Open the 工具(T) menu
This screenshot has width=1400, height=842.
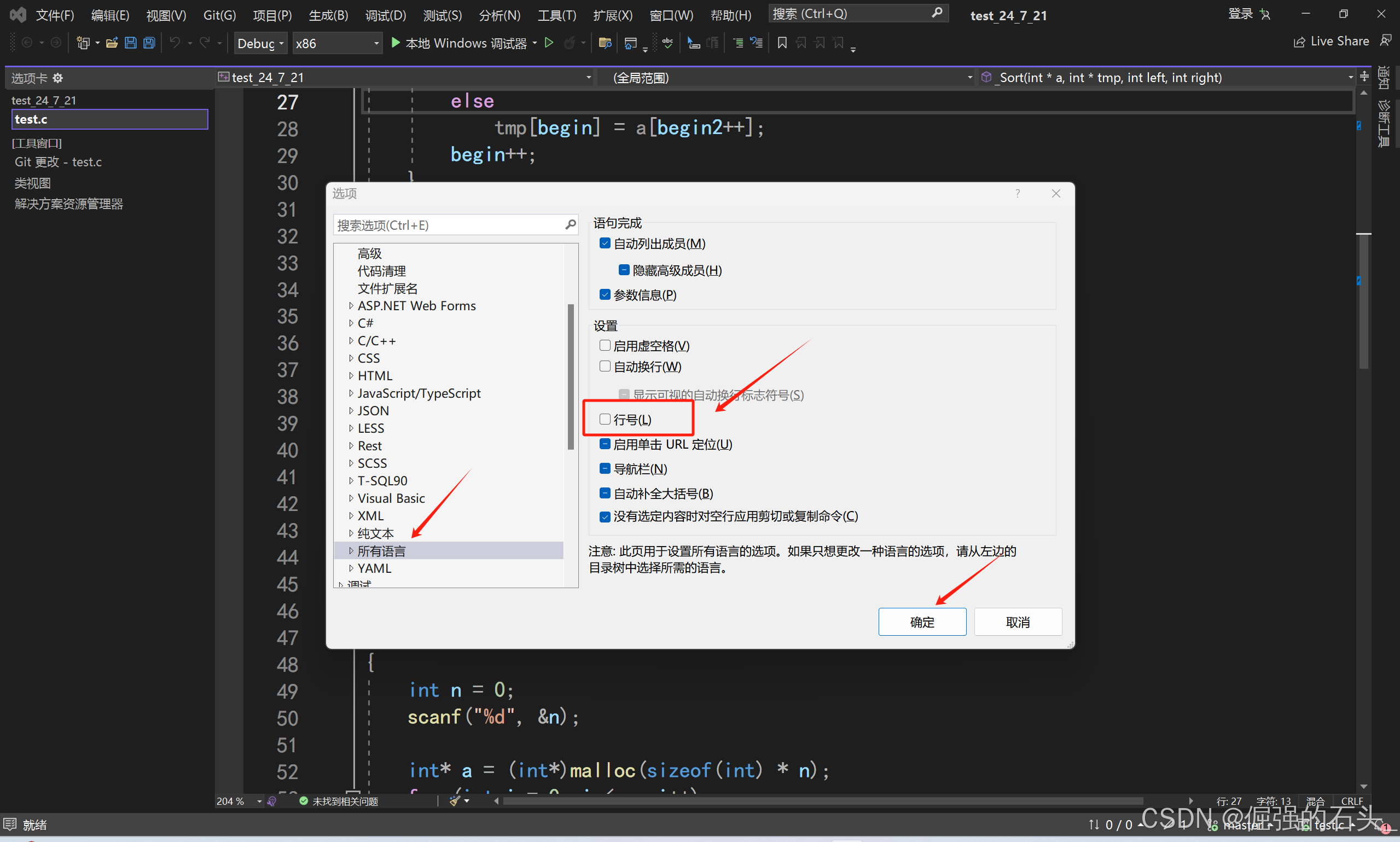pos(556,15)
